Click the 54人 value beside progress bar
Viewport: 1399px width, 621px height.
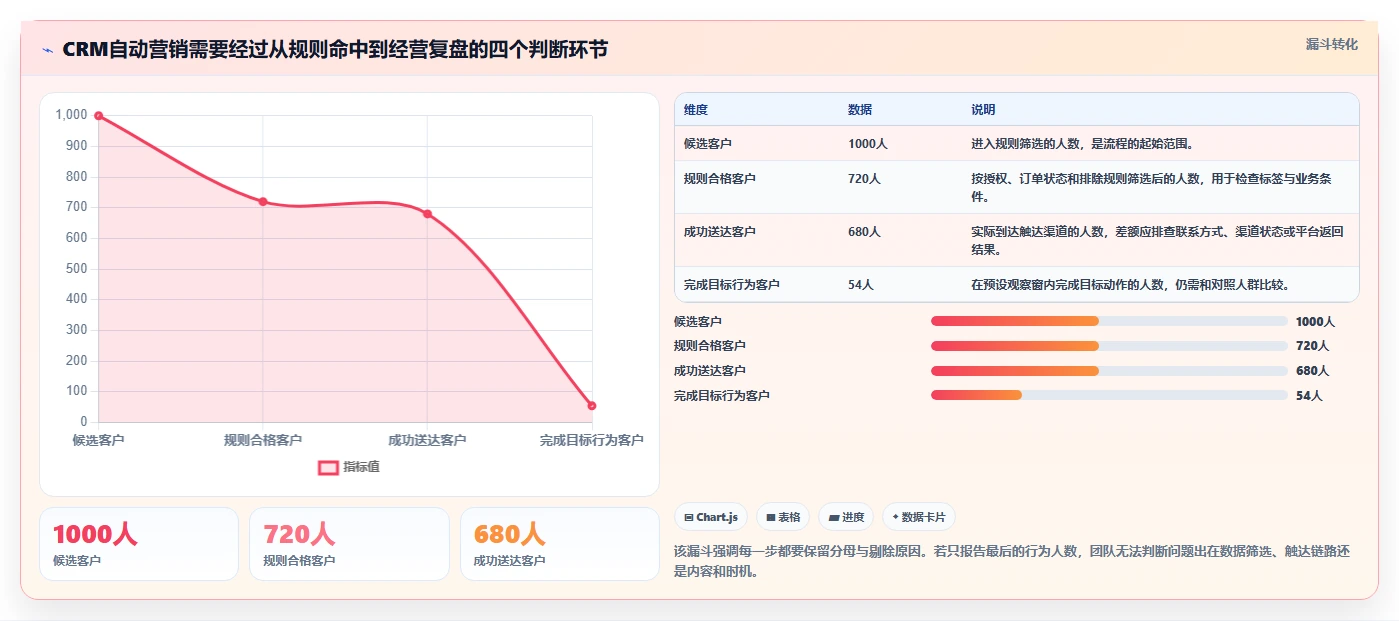click(x=1309, y=396)
